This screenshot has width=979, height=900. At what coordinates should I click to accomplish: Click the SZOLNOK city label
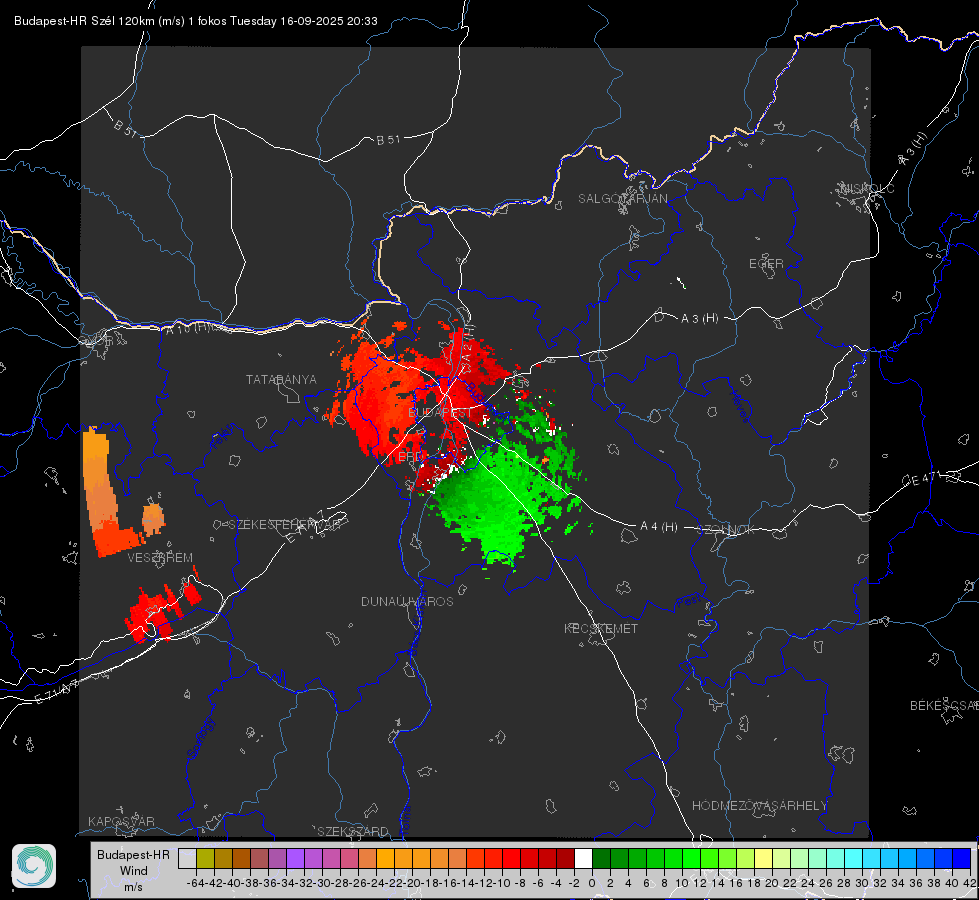click(x=727, y=529)
